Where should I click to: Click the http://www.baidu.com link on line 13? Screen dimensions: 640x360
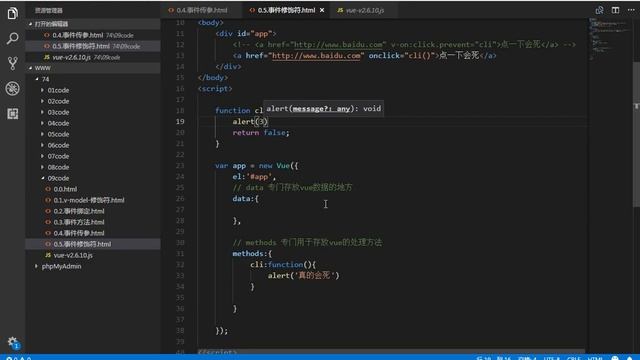click(x=316, y=56)
